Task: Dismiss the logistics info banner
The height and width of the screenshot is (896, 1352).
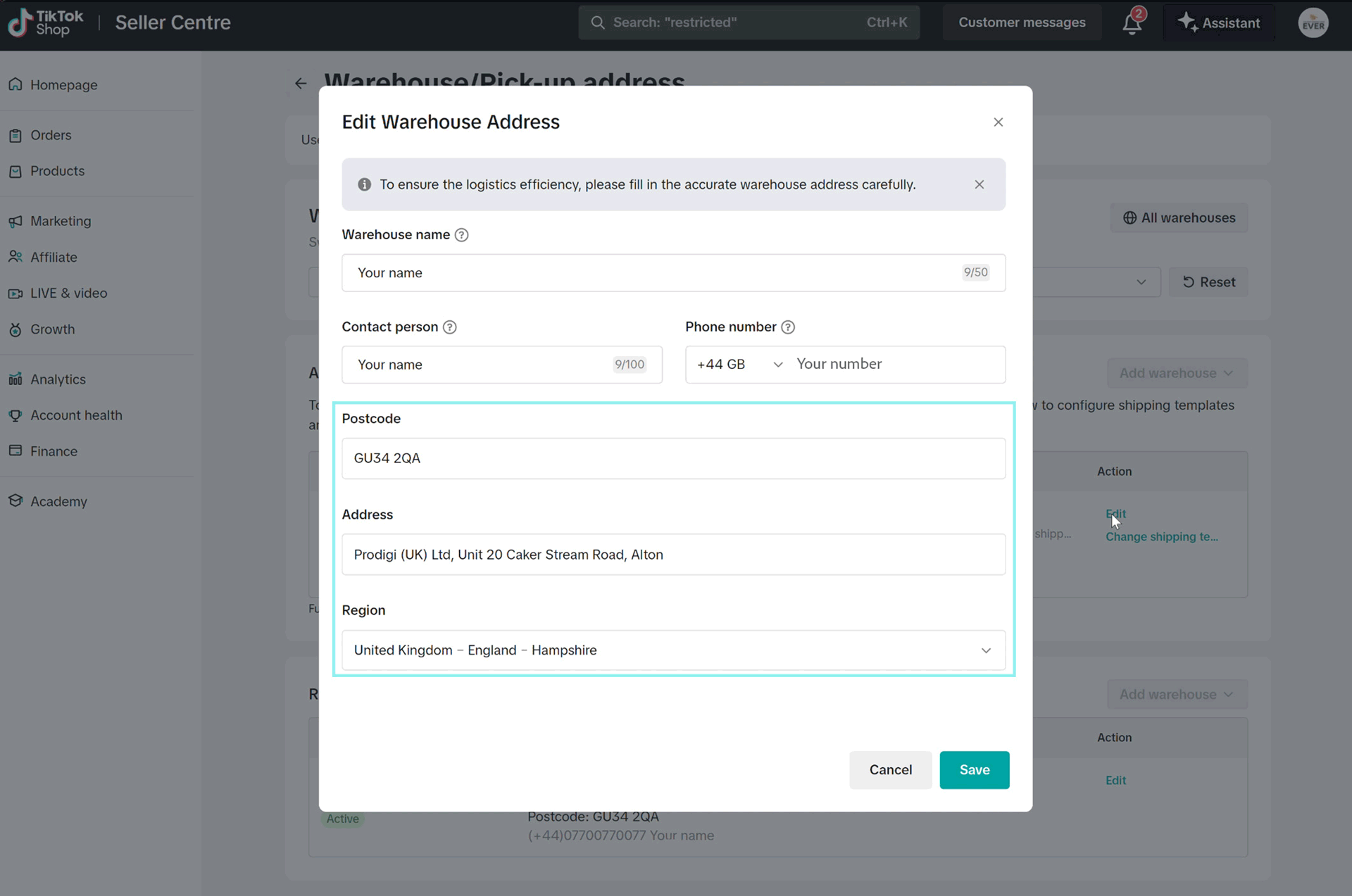Action: pos(979,184)
